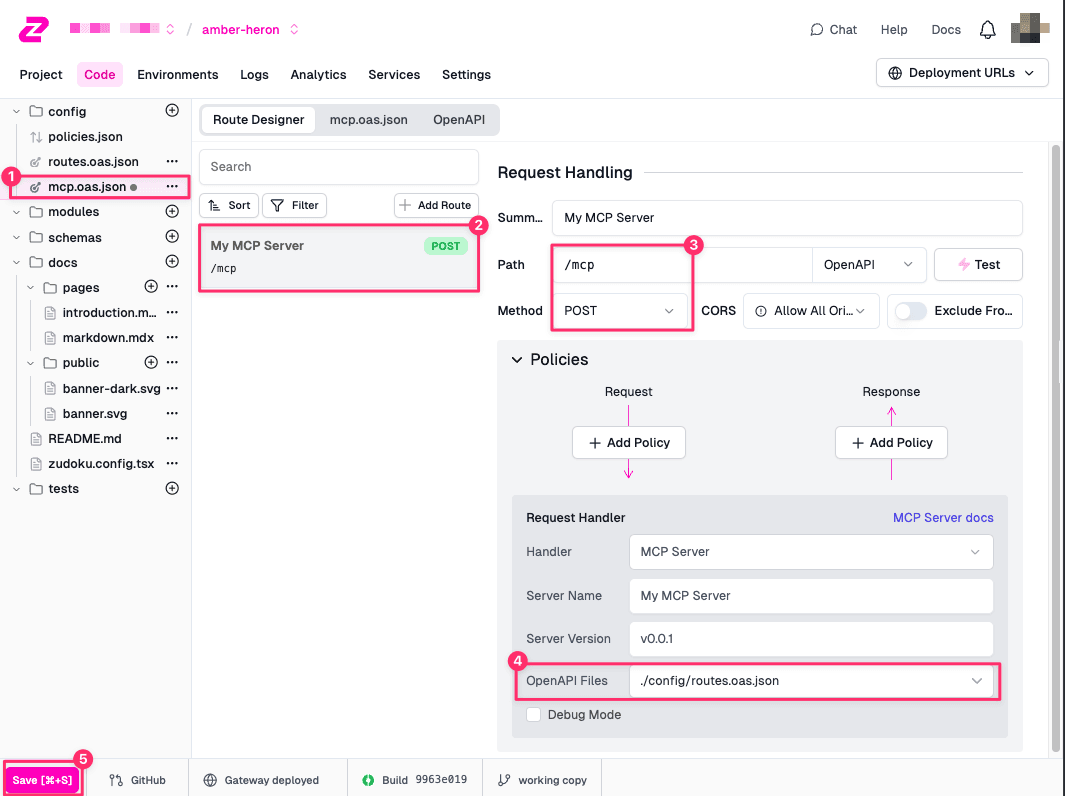Open the Method POST dropdown
This screenshot has width=1065, height=796.
[x=619, y=311]
